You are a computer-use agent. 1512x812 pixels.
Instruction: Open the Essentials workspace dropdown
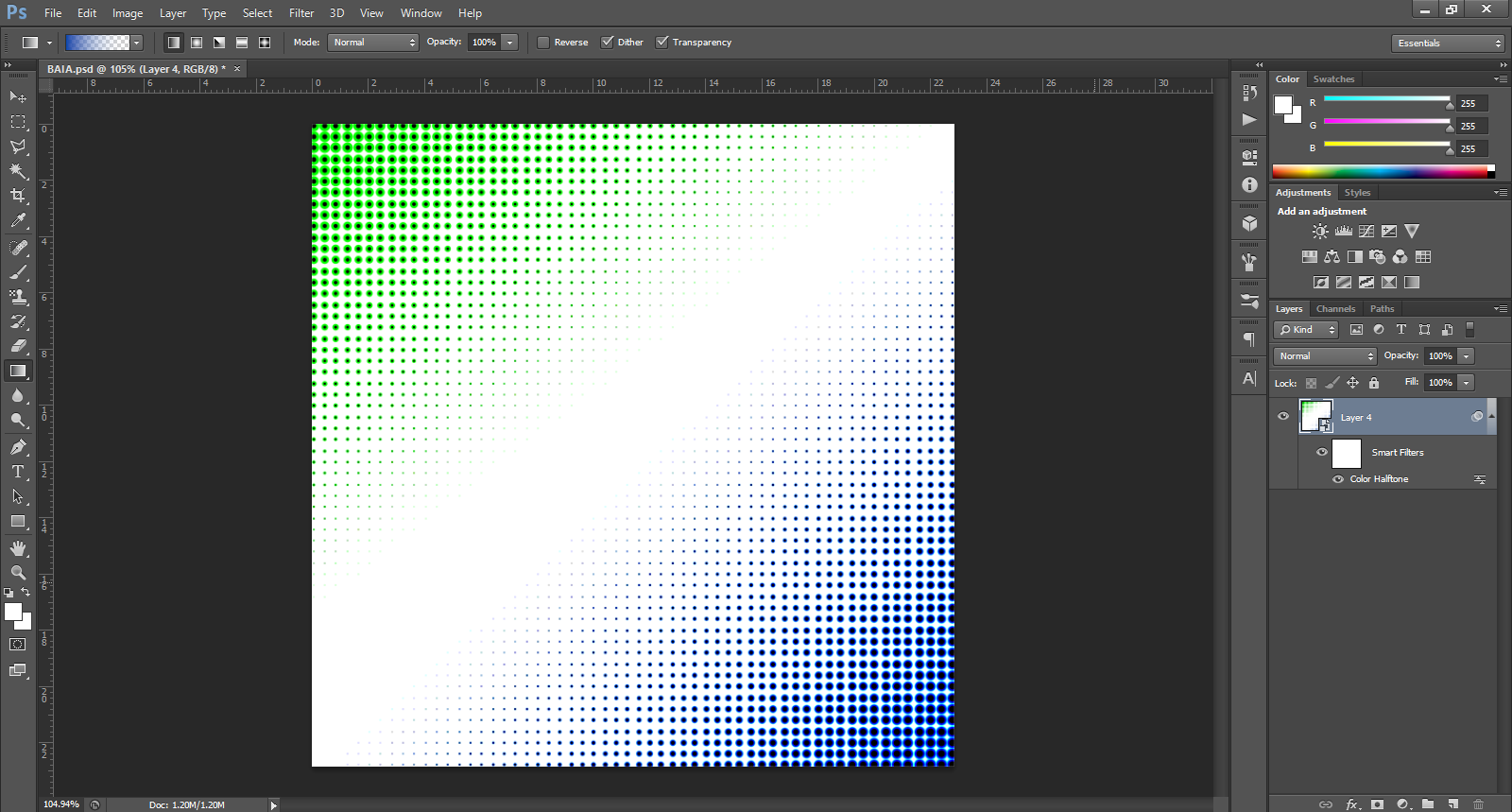click(1448, 43)
